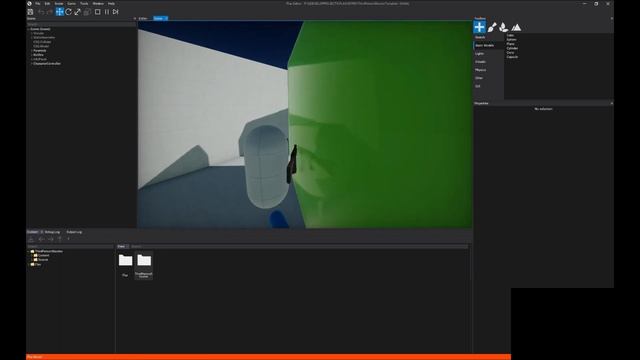Open the File menu
The height and width of the screenshot is (360, 640).
(x=38, y=3)
